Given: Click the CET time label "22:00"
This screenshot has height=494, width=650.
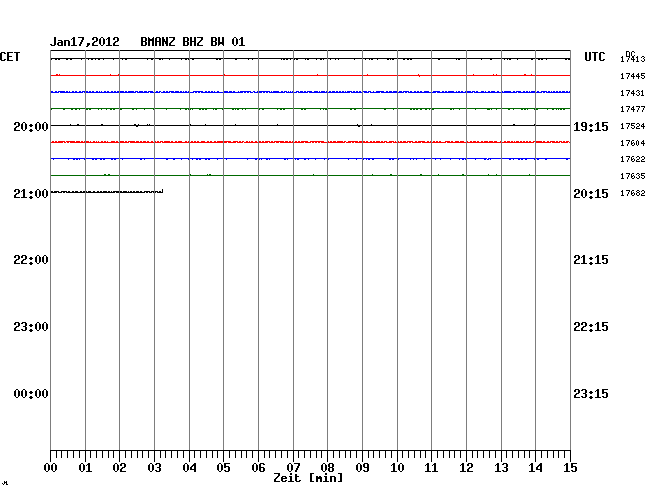Looking at the screenshot, I should [x=31, y=260].
